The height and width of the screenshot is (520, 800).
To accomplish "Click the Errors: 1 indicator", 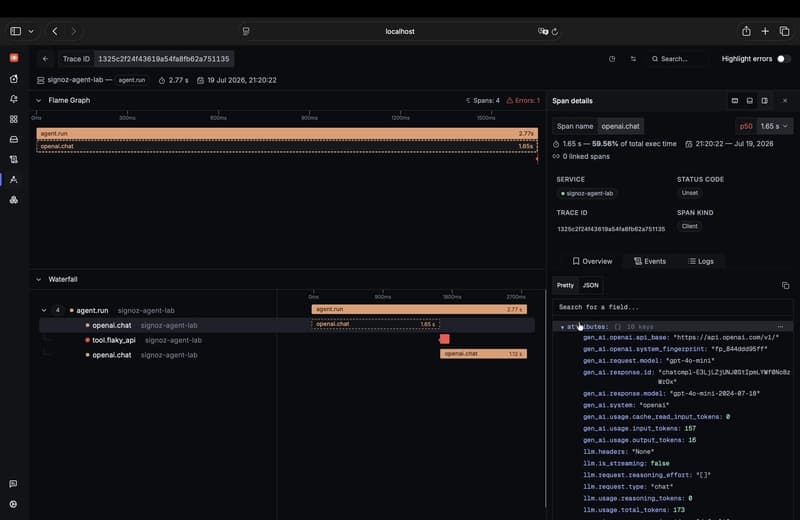I will 523,101.
